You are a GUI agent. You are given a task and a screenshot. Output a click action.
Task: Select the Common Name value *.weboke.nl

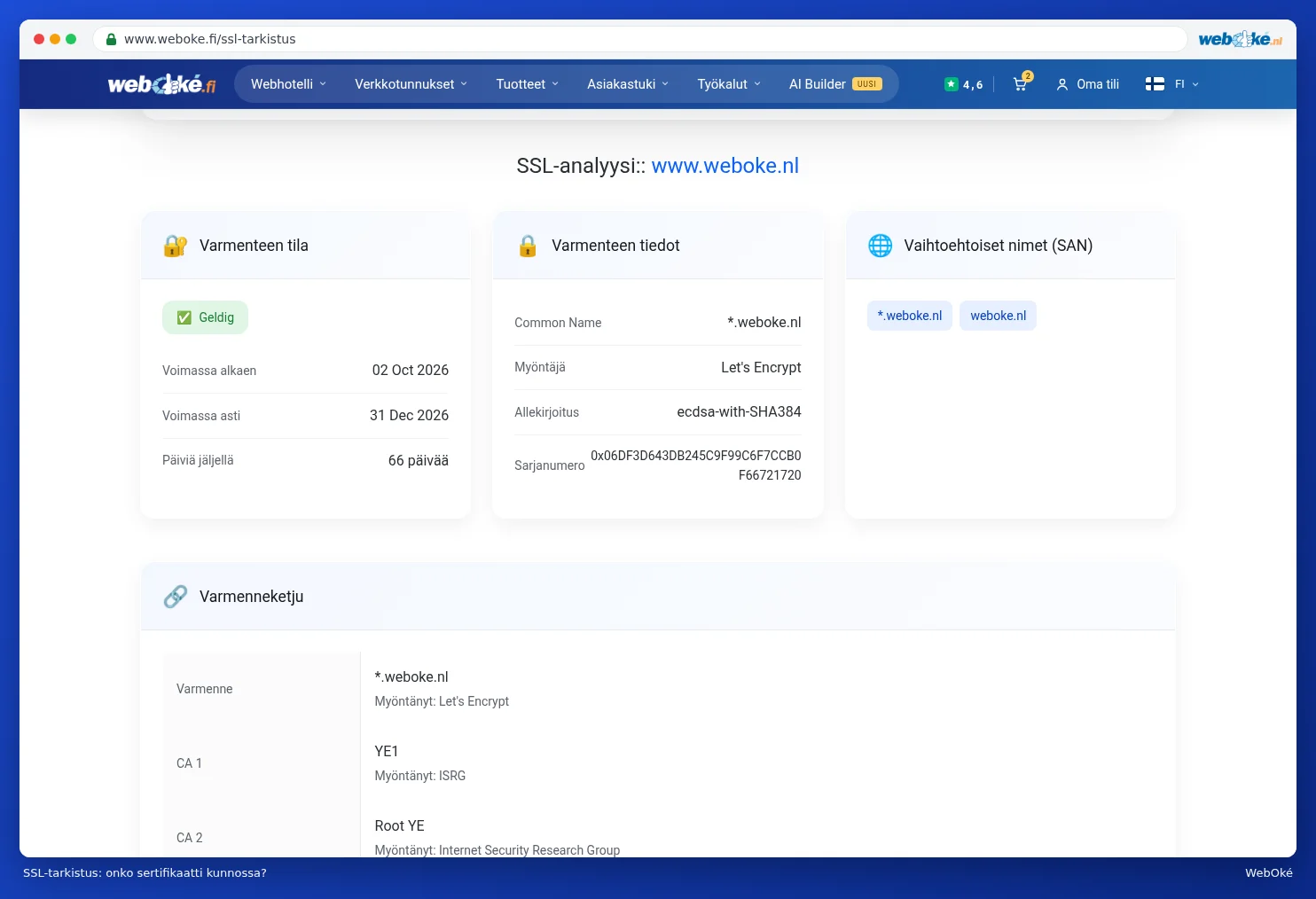[x=764, y=323]
